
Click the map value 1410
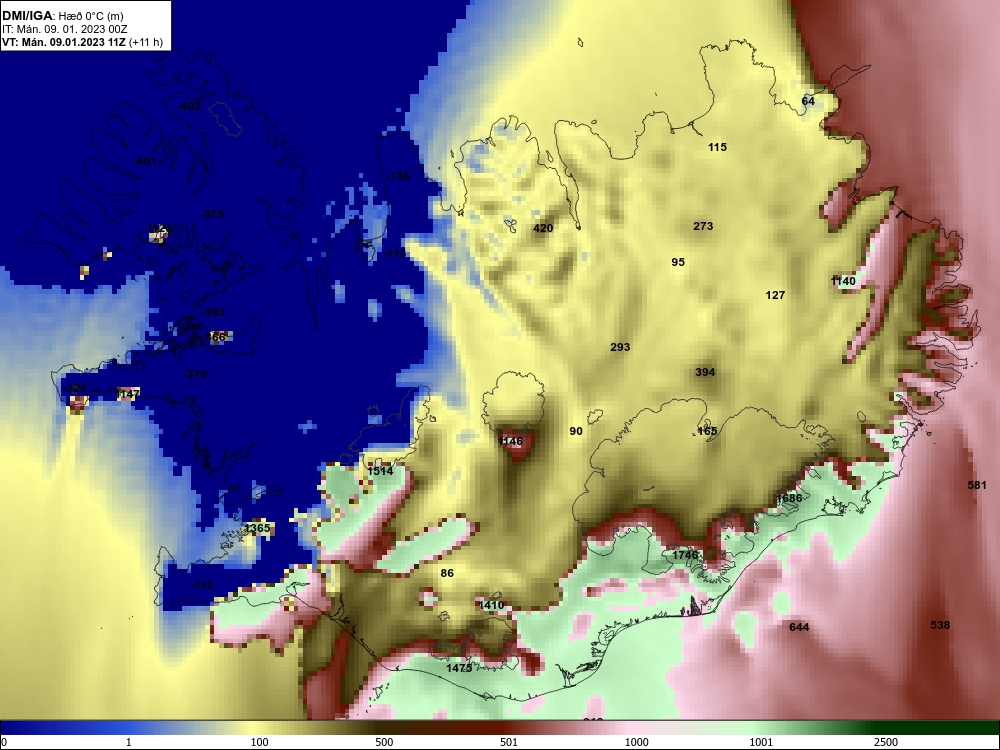tap(491, 605)
